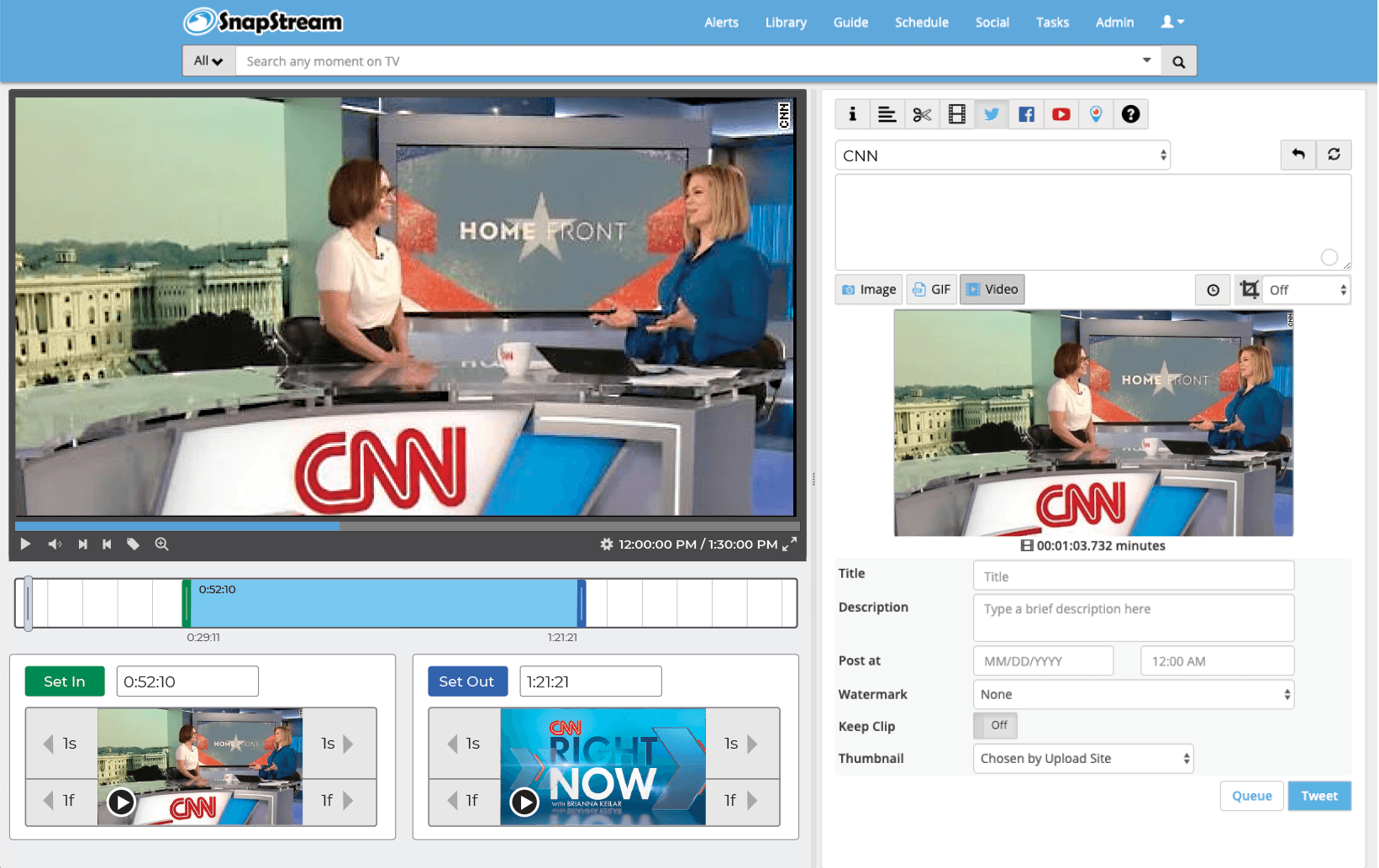
Task: Open the All search filter dropdown
Action: coord(208,61)
